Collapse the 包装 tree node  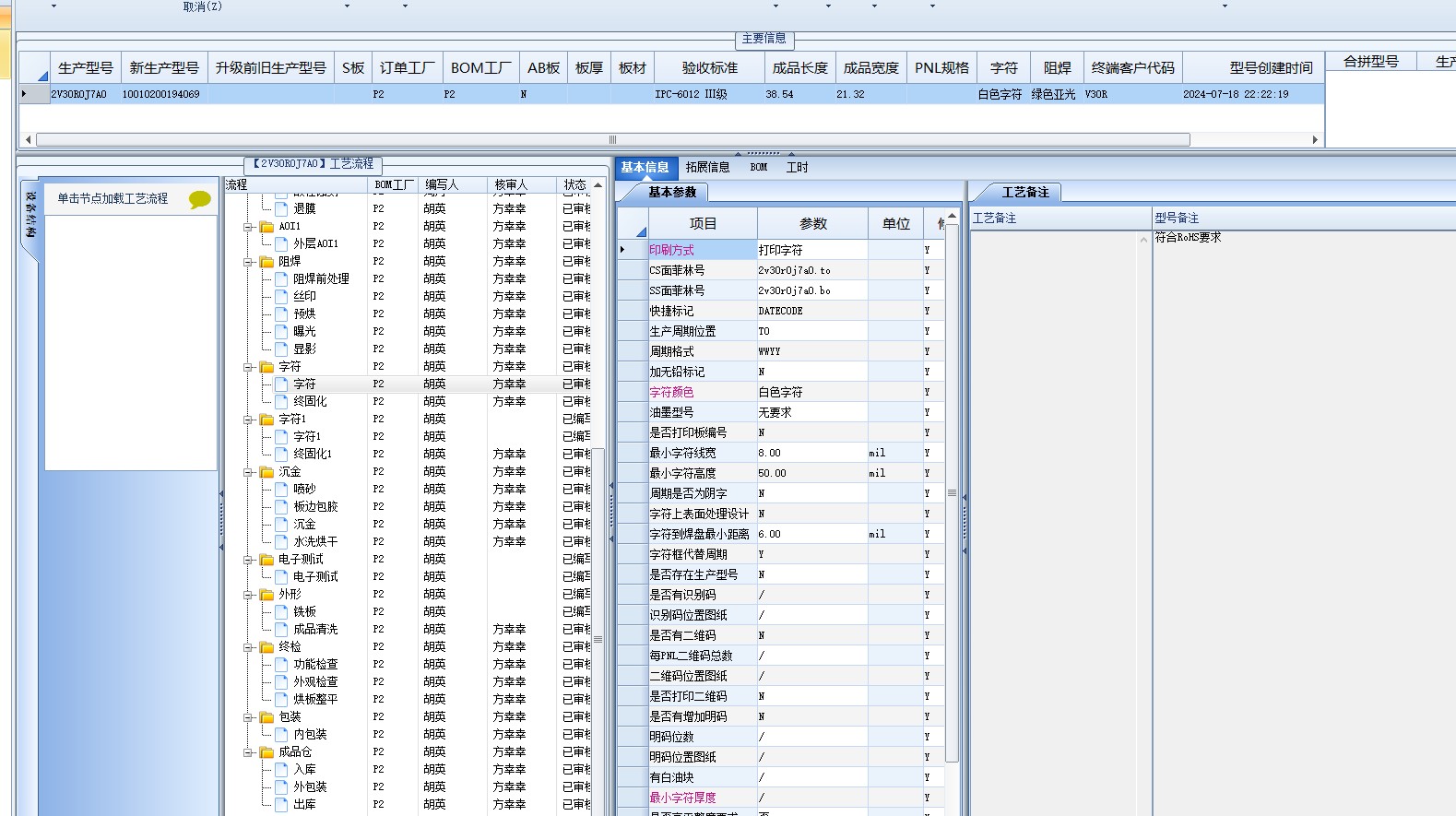248,717
